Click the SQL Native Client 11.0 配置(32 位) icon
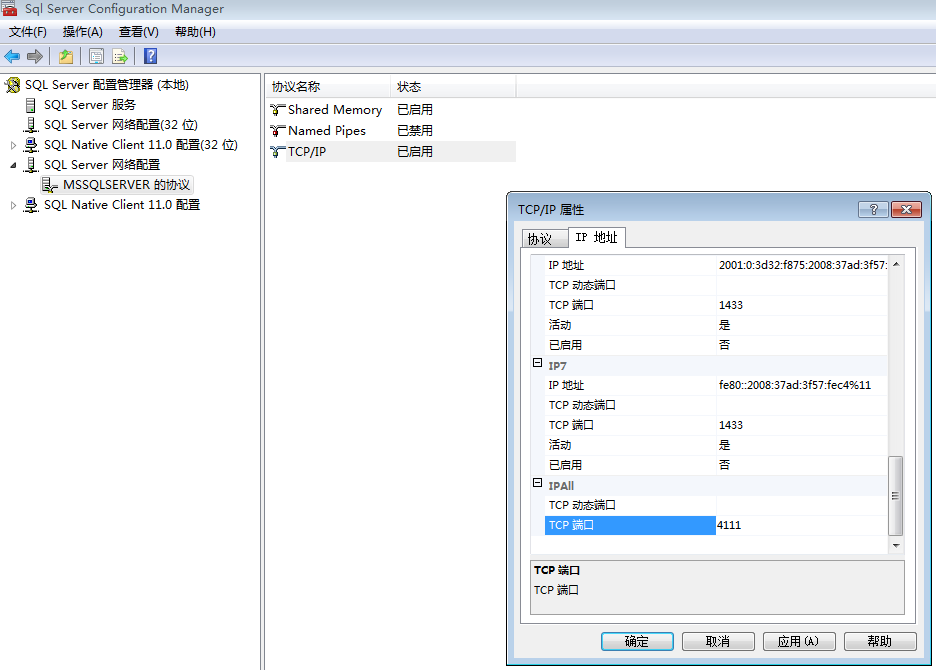 (30, 145)
